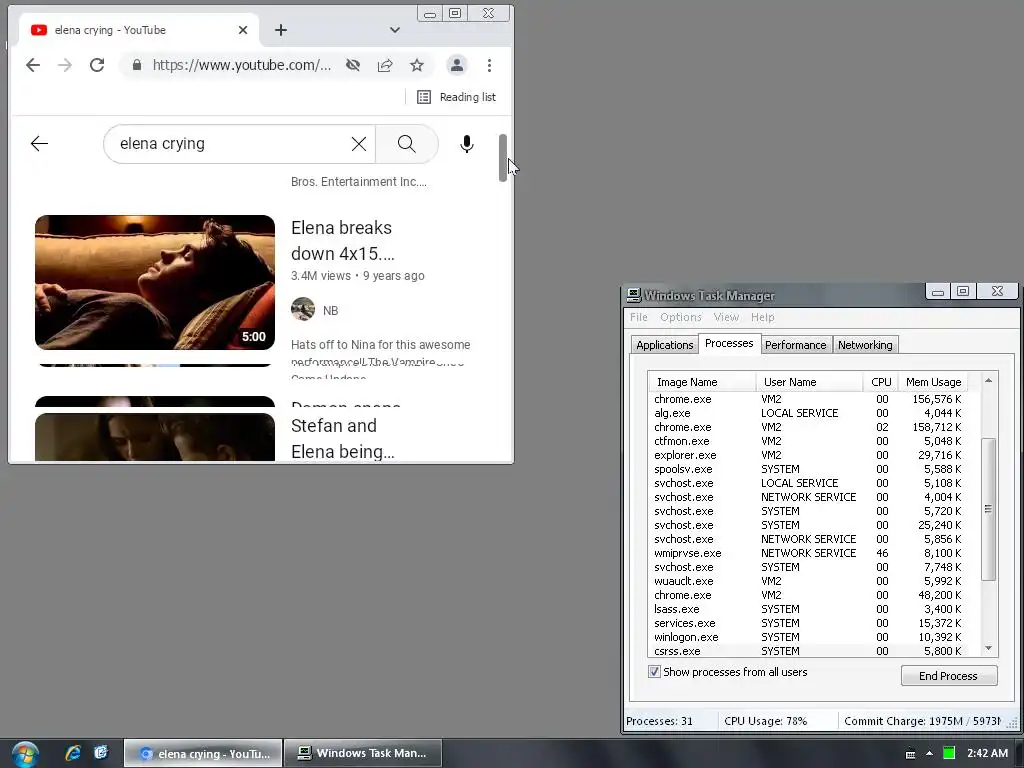Open the Stefan and Elena being video title
Screen dimensions: 1024x768
(x=342, y=438)
